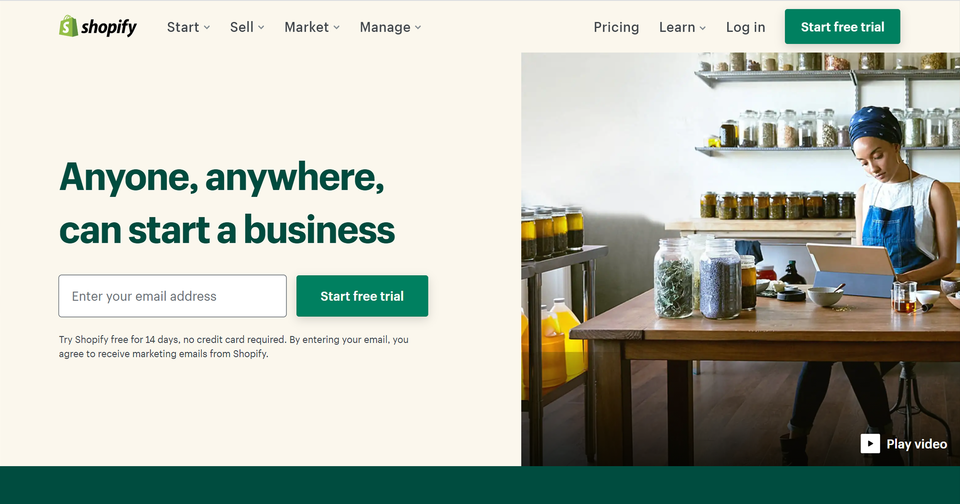Click the hero photo of woman with tablet
This screenshot has height=504, width=960.
740,259
